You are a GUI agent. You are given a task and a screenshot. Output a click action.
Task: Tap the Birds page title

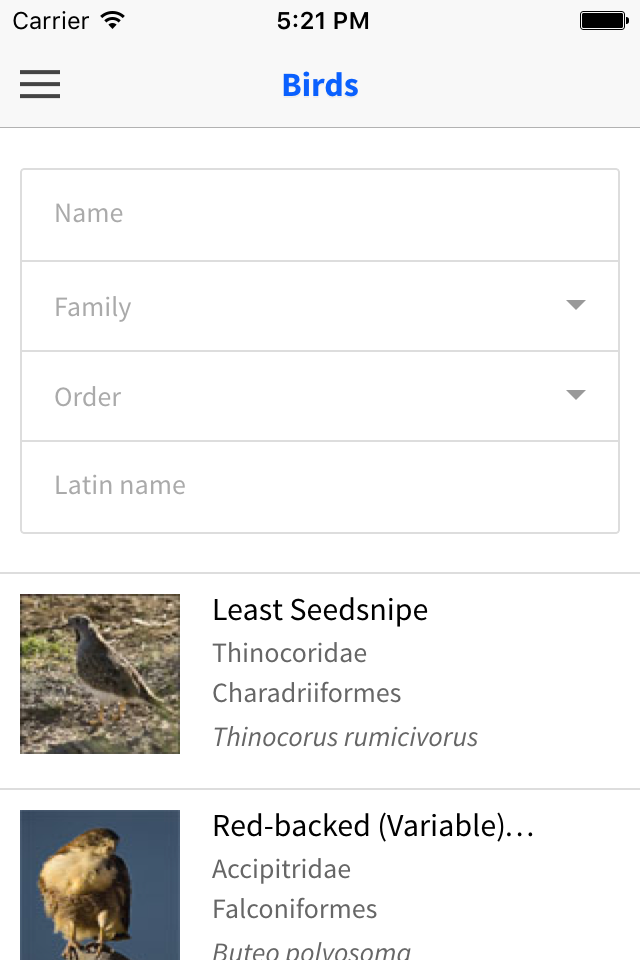click(x=320, y=85)
